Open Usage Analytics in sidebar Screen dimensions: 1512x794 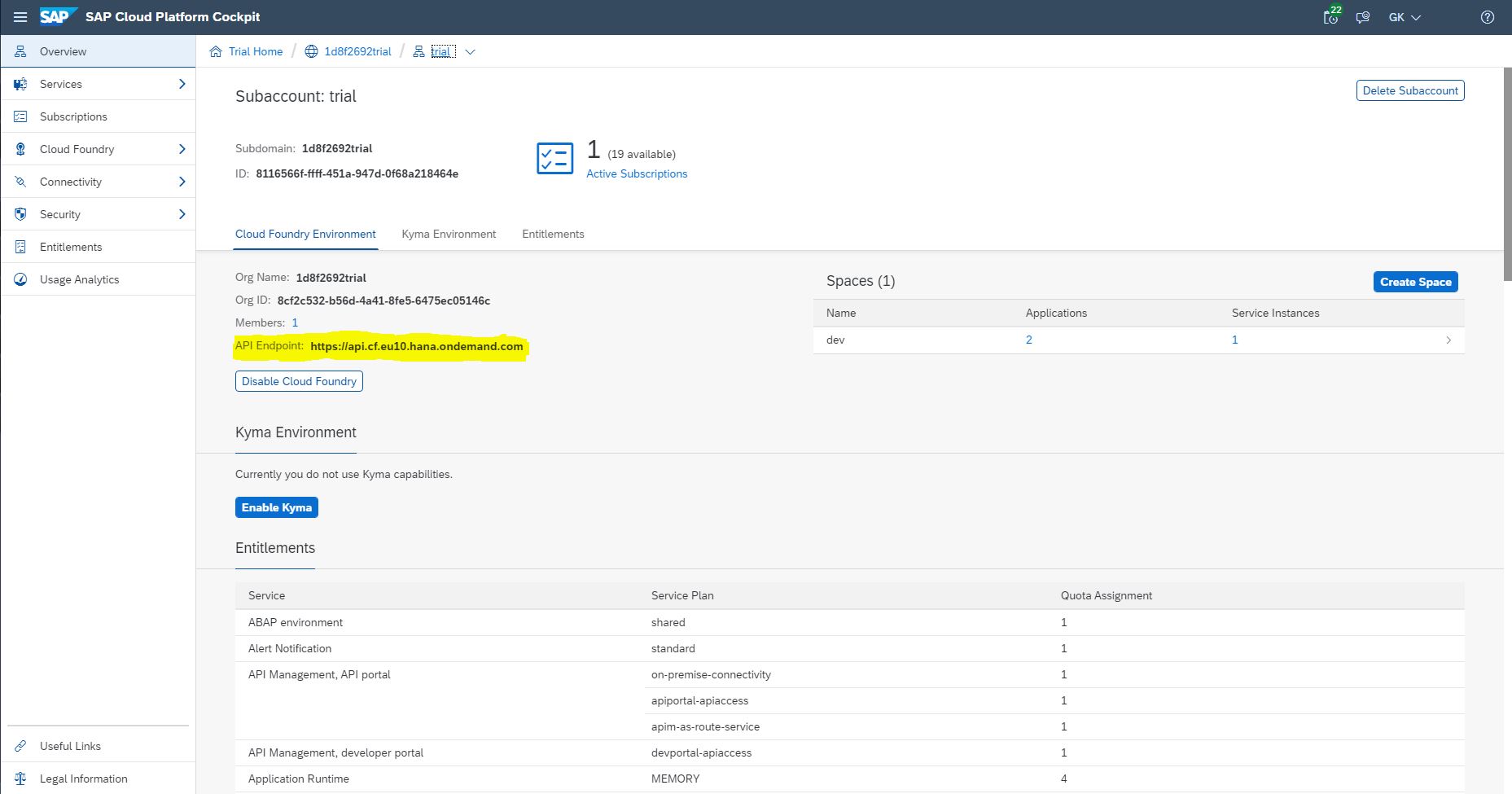click(79, 279)
